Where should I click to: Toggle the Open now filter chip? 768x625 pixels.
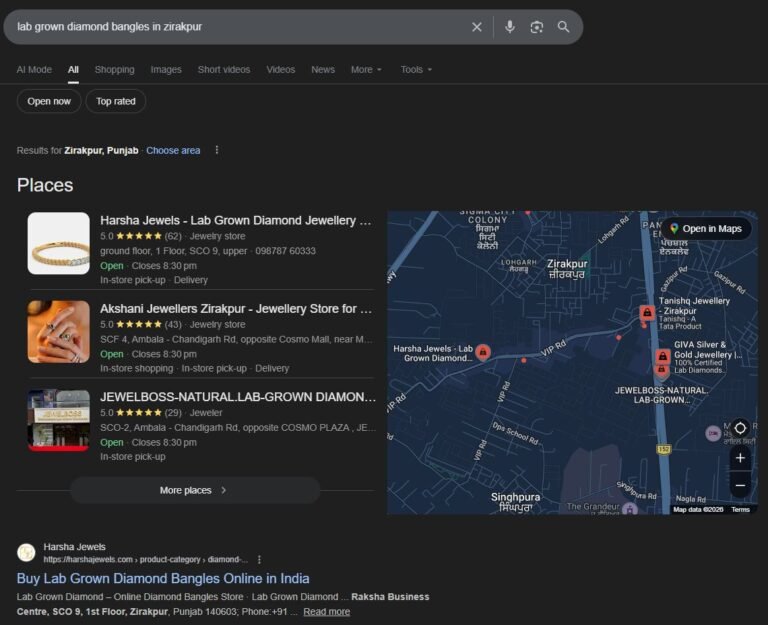click(x=49, y=101)
